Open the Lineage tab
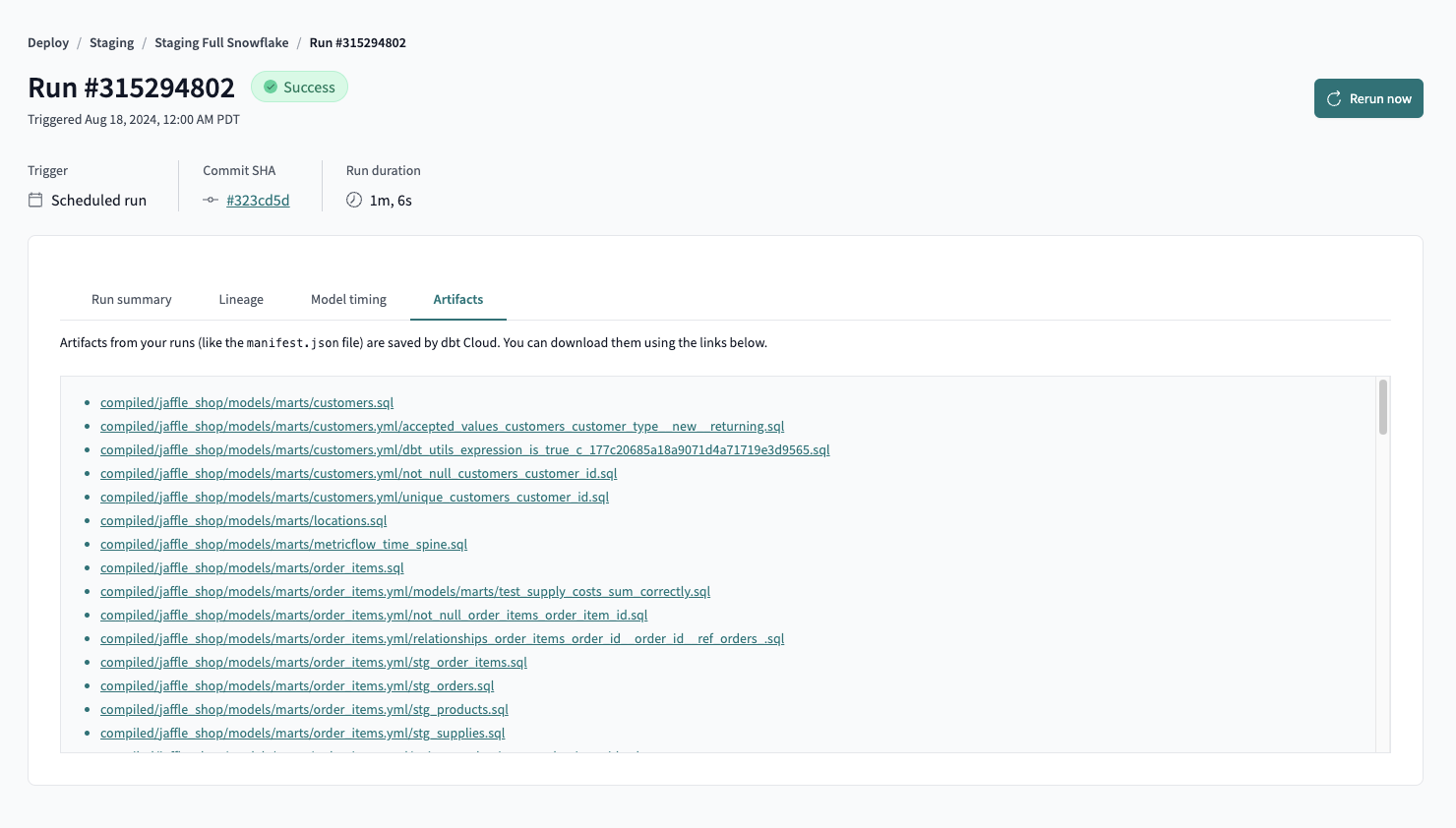Screen dimensions: 1456x828 241,299
